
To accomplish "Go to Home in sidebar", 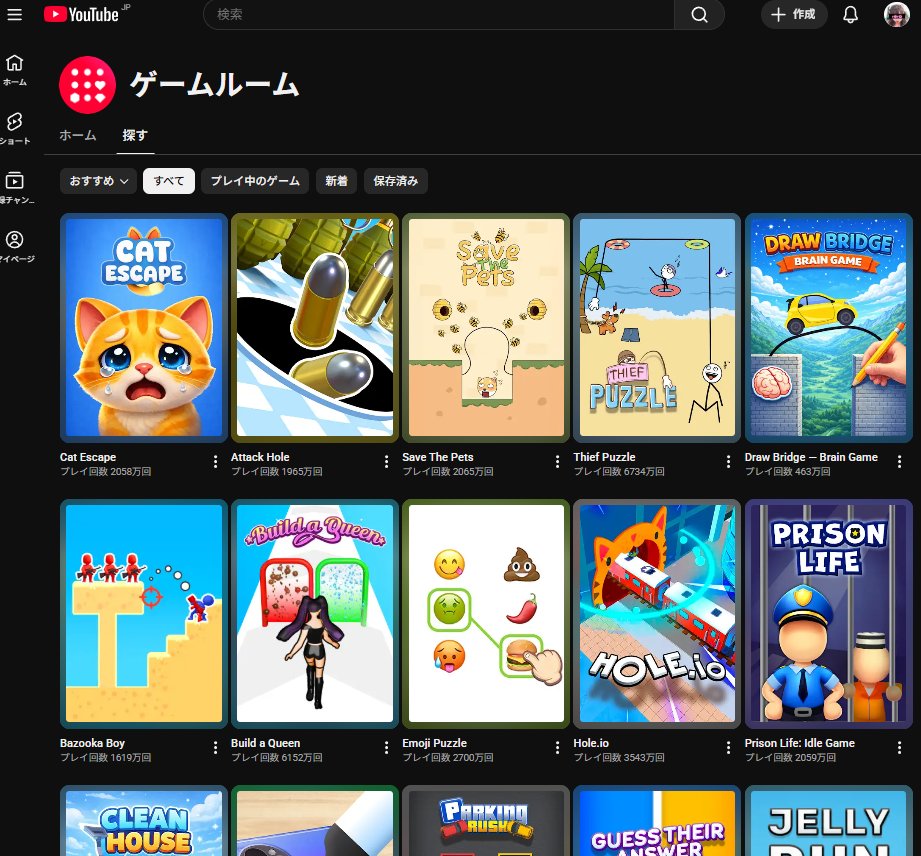I will pyautogui.click(x=15, y=70).
